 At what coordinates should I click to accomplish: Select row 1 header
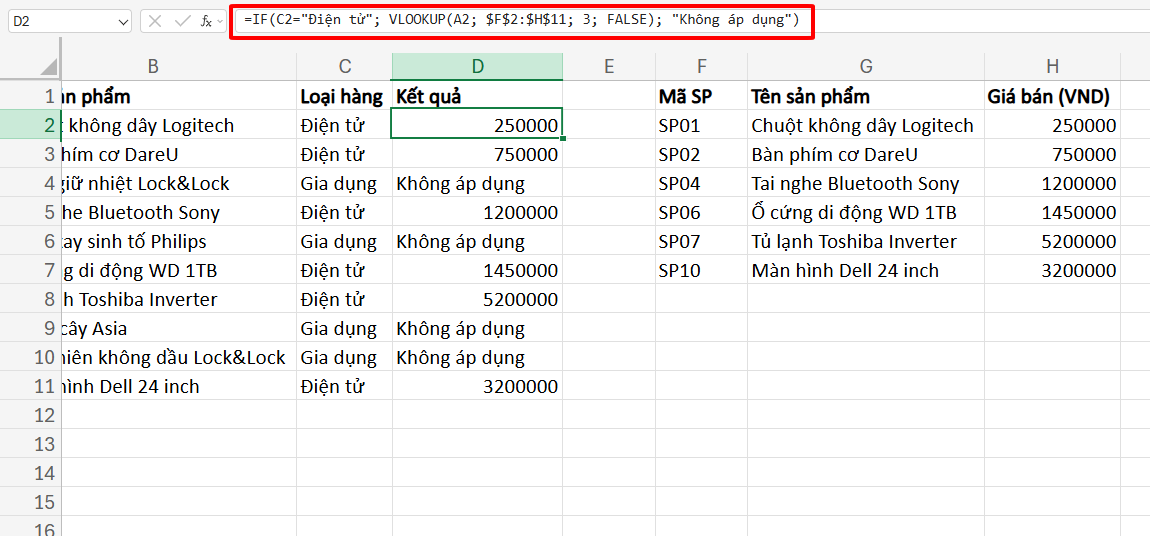pos(31,96)
